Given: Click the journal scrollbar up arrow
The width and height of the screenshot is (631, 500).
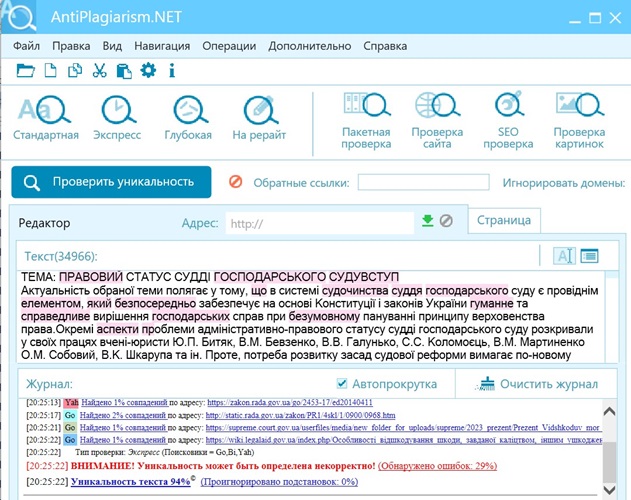Looking at the screenshot, I should (x=609, y=411).
